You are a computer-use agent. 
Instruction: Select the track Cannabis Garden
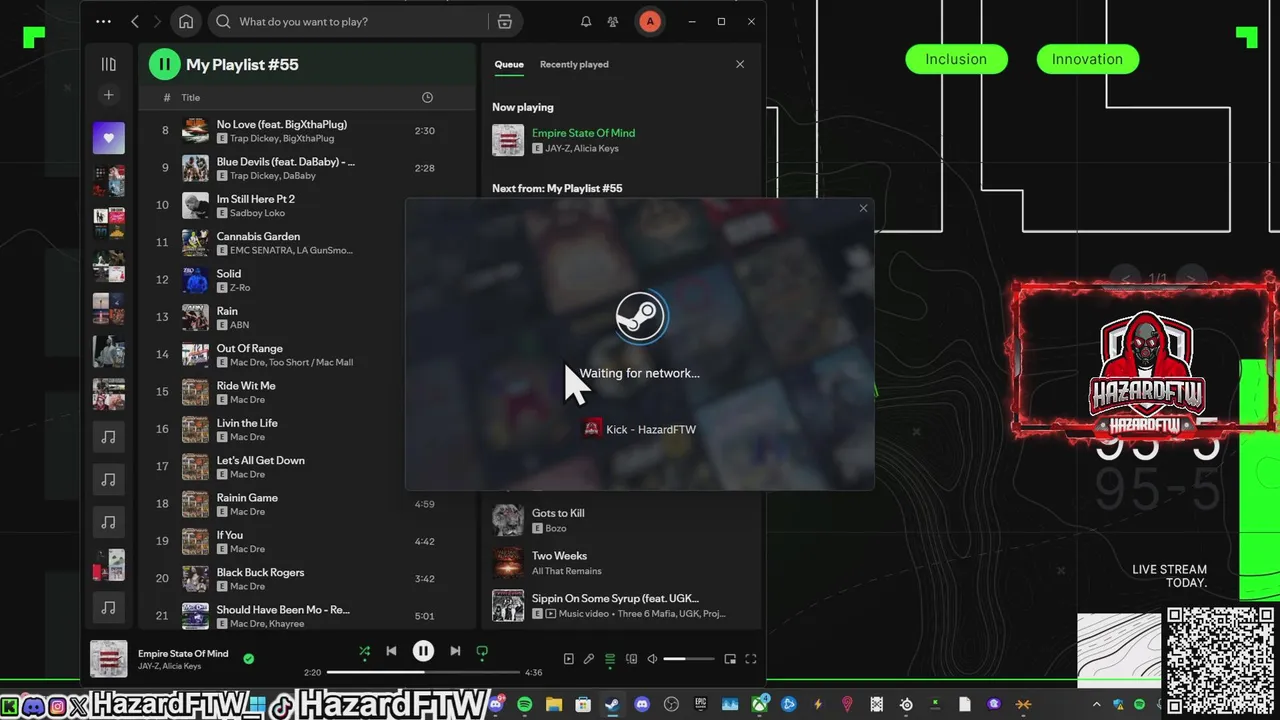[307, 243]
